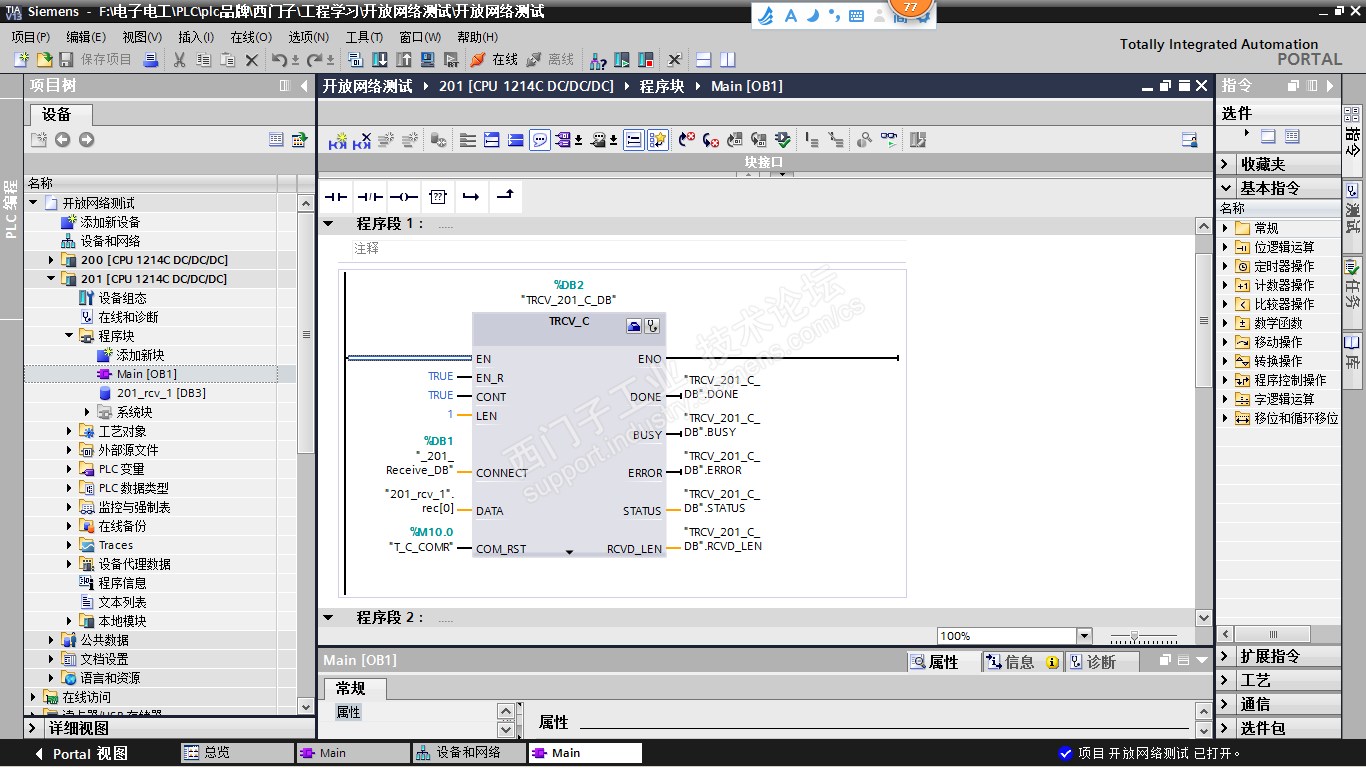Image resolution: width=1366 pixels, height=768 pixels.
Task: Collapse the 开放网络测试 project node
Action: 33,203
